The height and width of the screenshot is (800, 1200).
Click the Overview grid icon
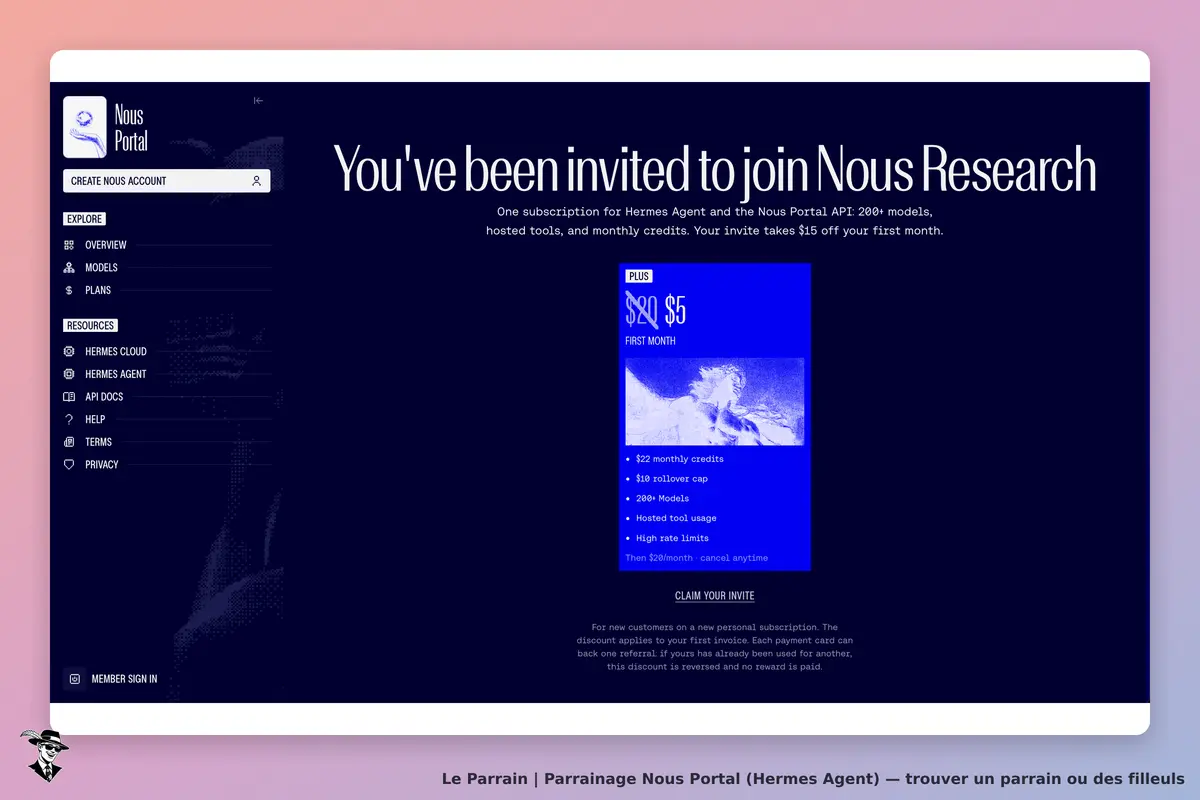coord(69,245)
